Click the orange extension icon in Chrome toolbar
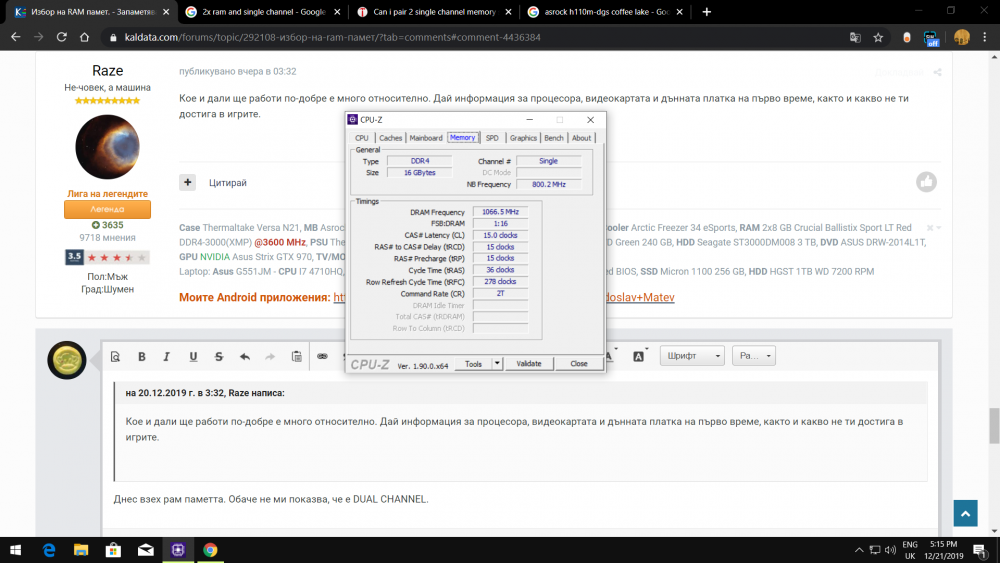 [x=906, y=37]
